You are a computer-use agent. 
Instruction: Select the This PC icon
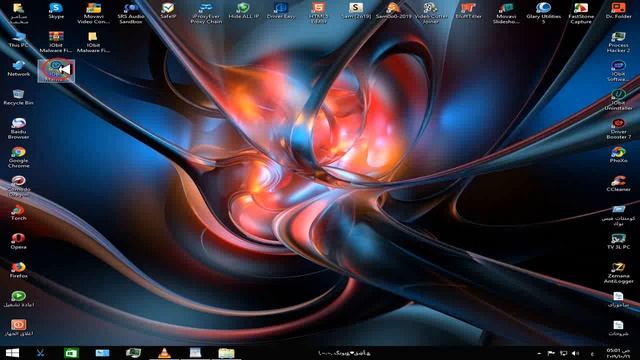coord(18,40)
